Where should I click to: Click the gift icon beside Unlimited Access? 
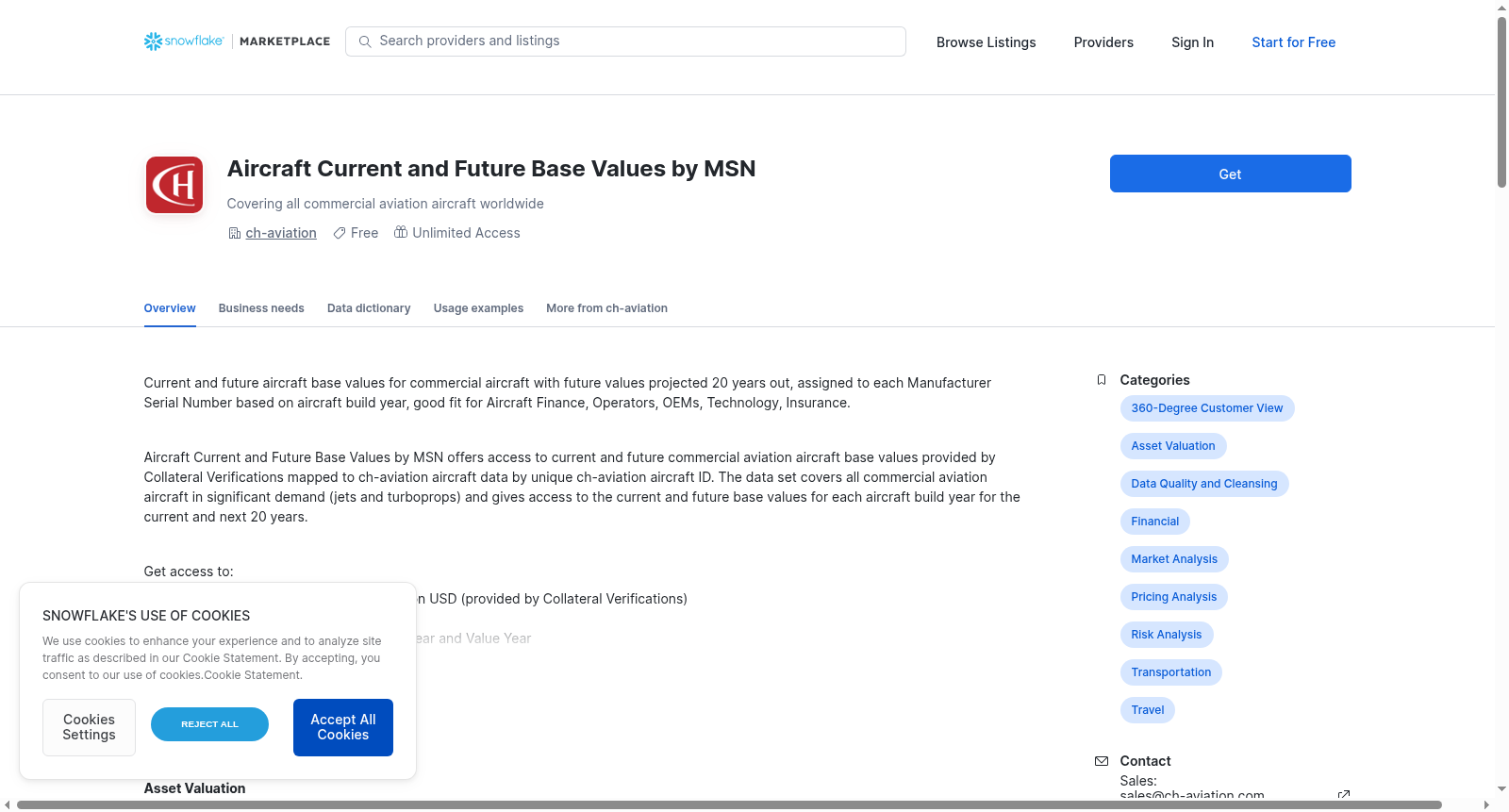[x=401, y=232]
